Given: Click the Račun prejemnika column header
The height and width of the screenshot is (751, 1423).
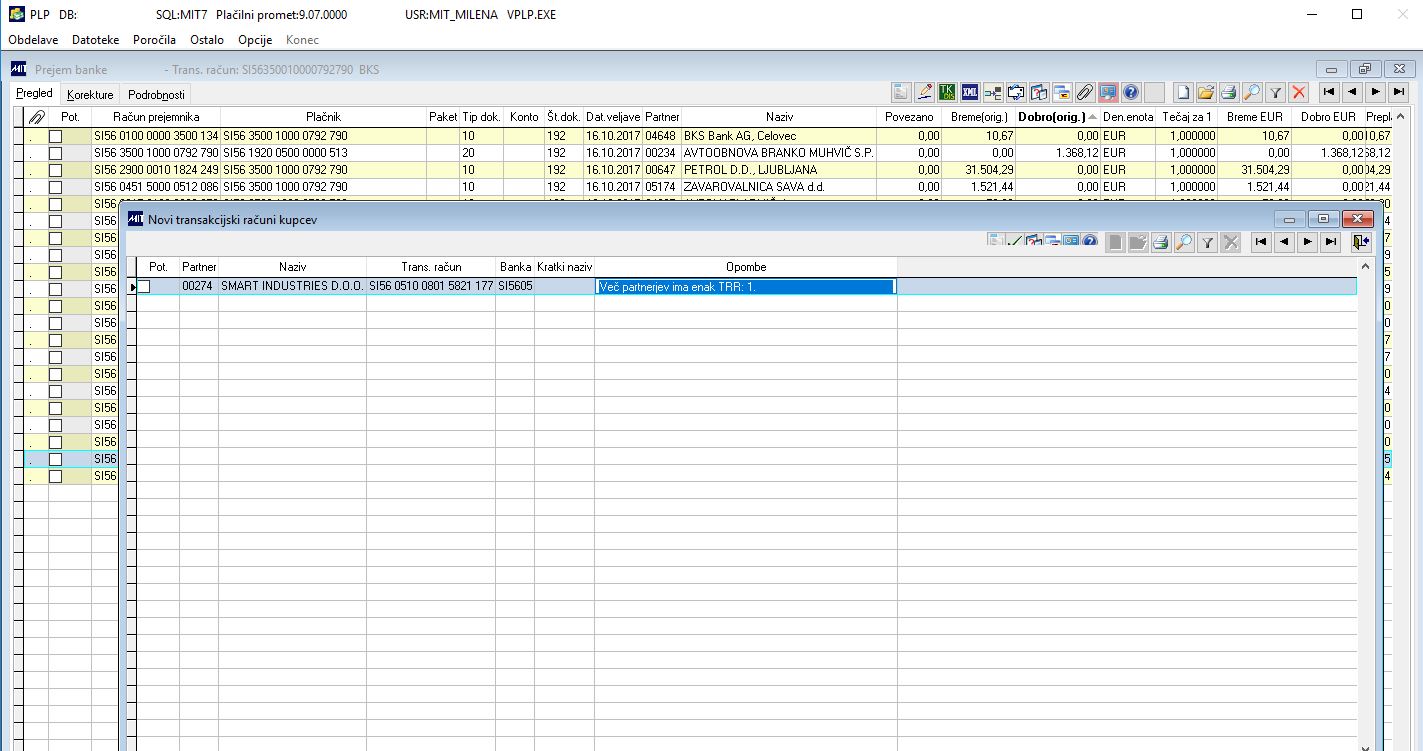Looking at the screenshot, I should pos(156,117).
